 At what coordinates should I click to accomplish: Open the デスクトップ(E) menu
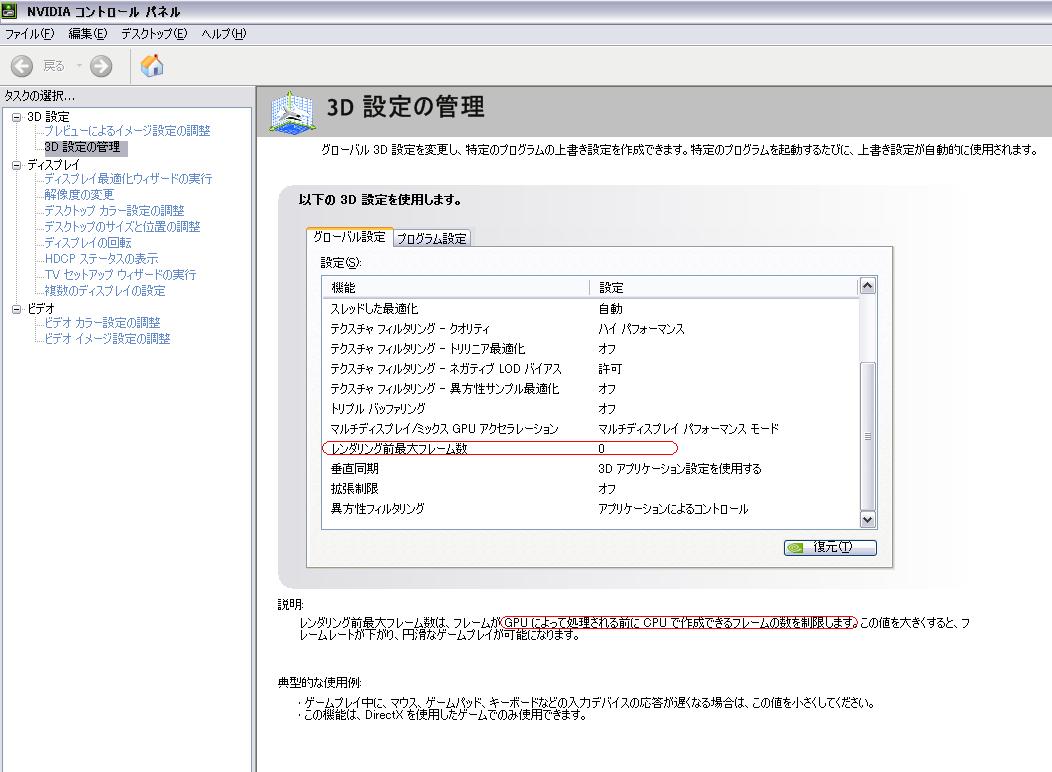pos(154,34)
